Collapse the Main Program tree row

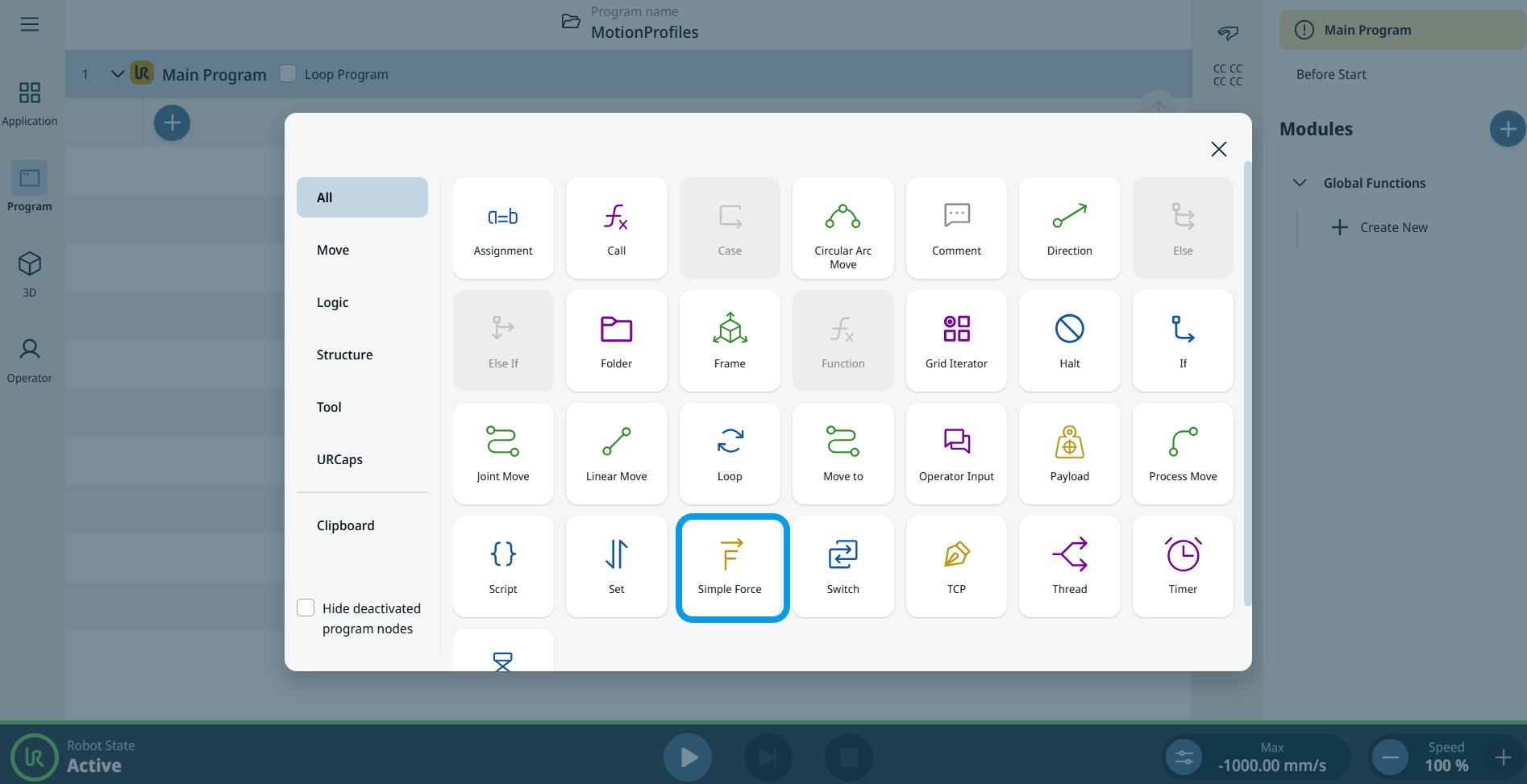118,74
